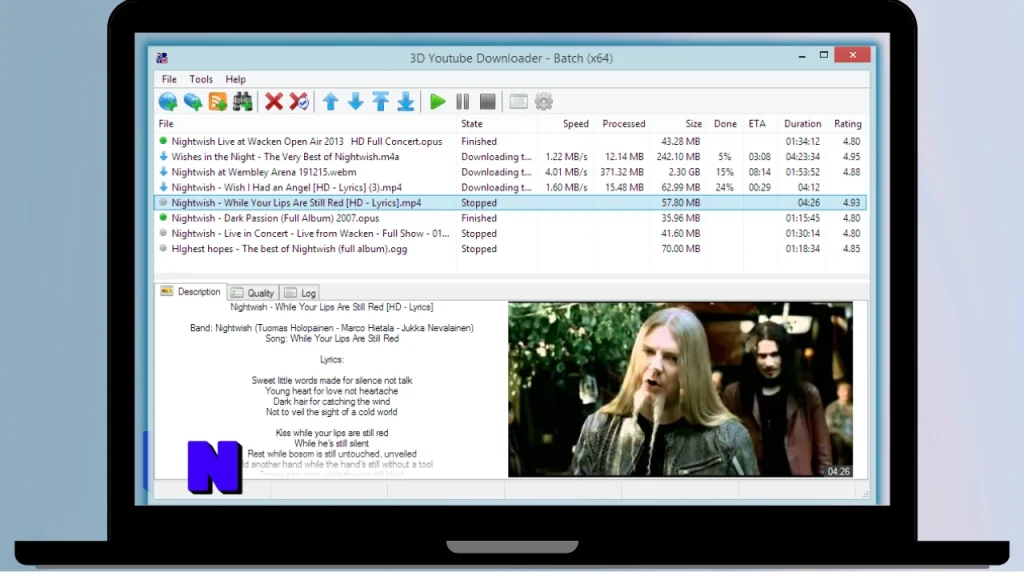Switch to the Quality tab
This screenshot has width=1024, height=576.
[253, 293]
